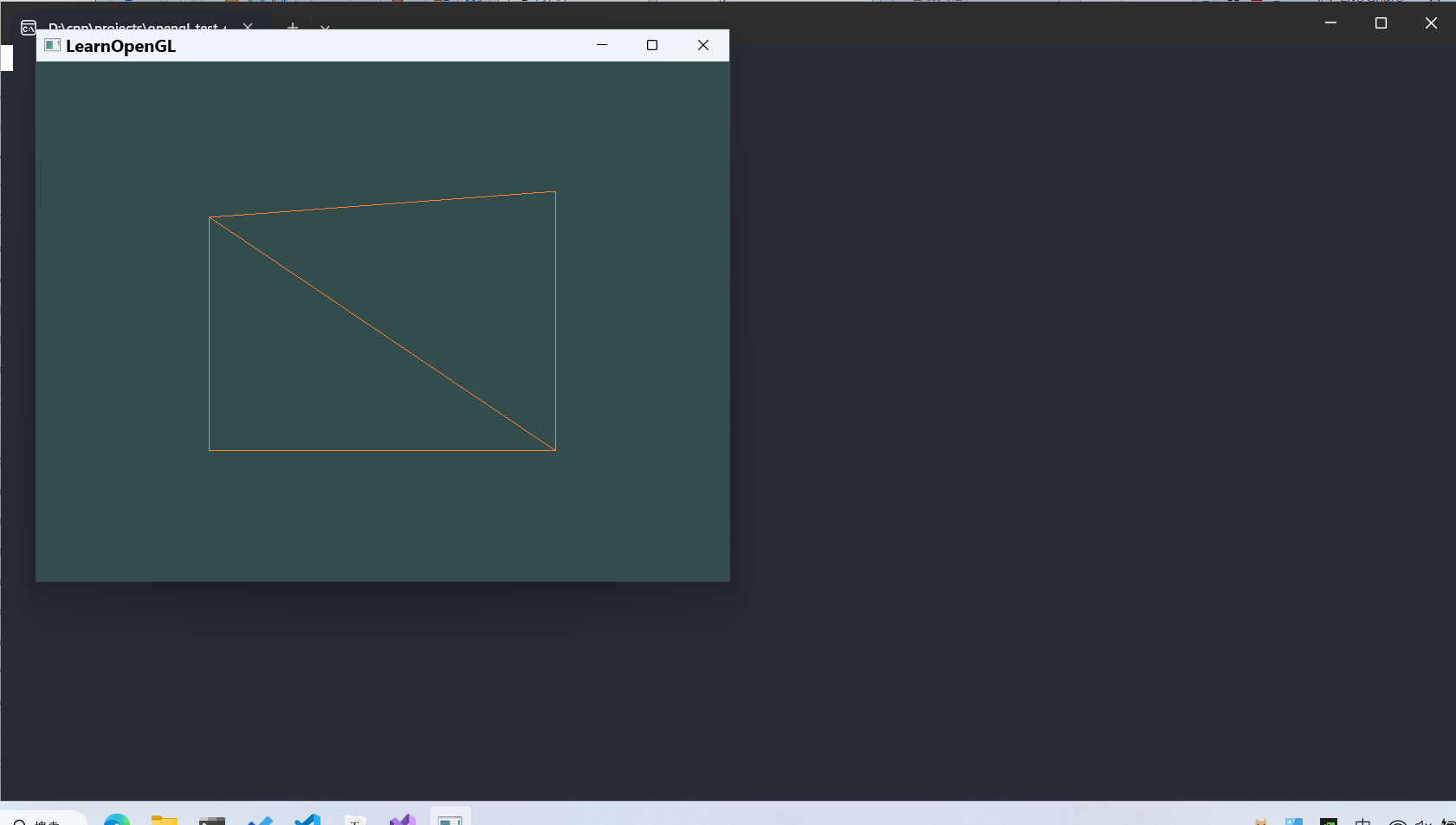Image resolution: width=1456 pixels, height=825 pixels.
Task: Maximize the terminal window
Action: pyautogui.click(x=1381, y=23)
